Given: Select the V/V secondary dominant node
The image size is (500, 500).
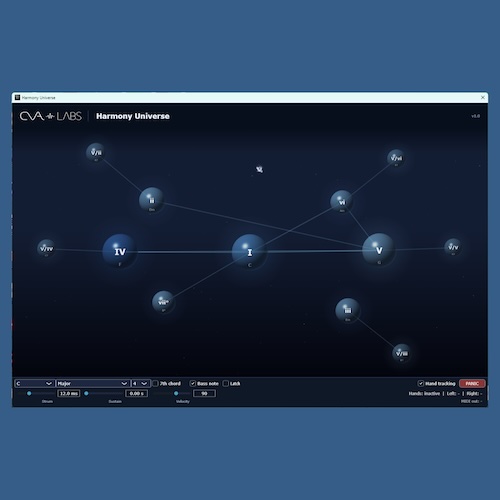Looking at the screenshot, I should point(453,247).
